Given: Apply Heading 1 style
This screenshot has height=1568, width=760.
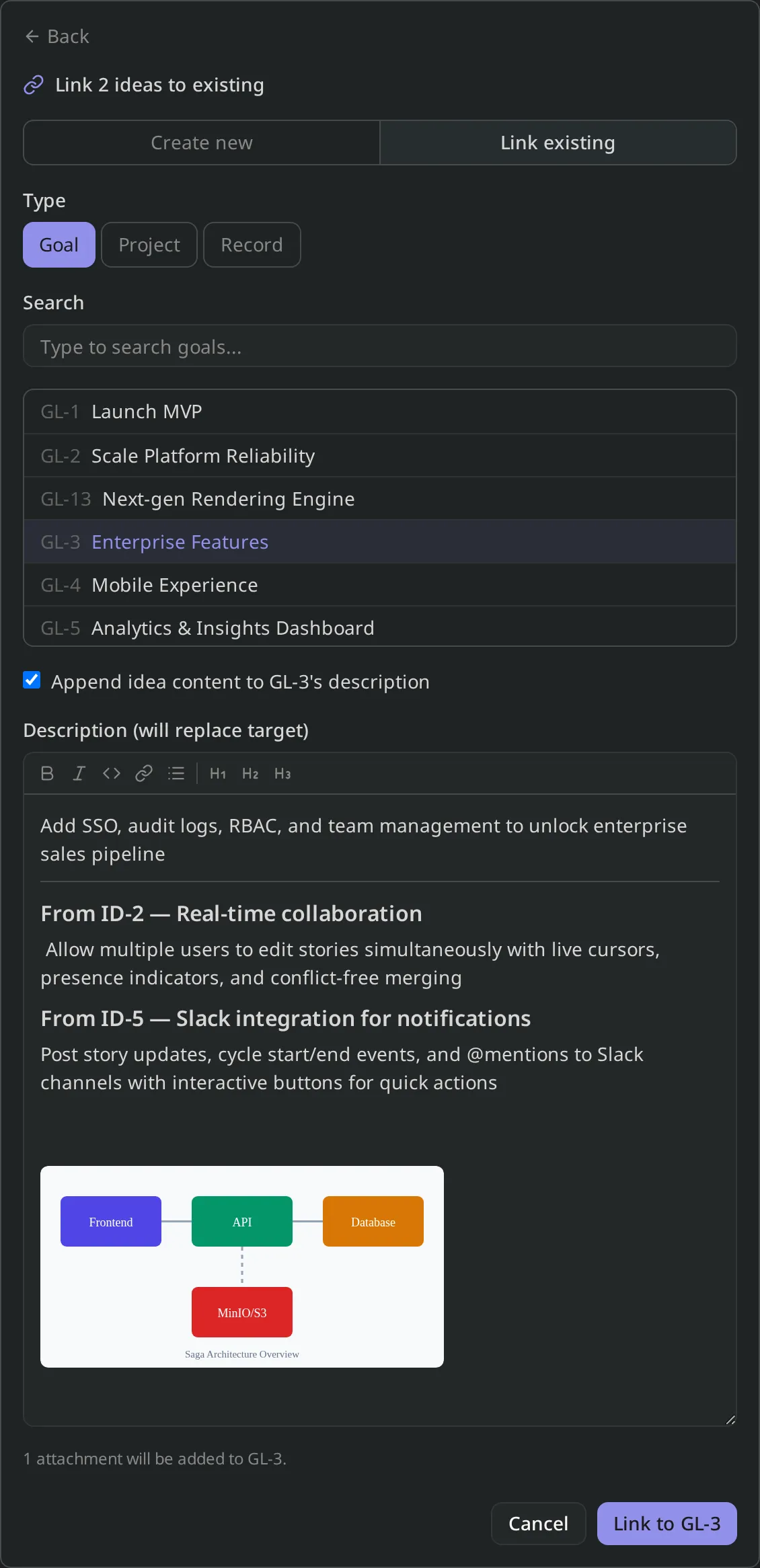Looking at the screenshot, I should tap(218, 773).
